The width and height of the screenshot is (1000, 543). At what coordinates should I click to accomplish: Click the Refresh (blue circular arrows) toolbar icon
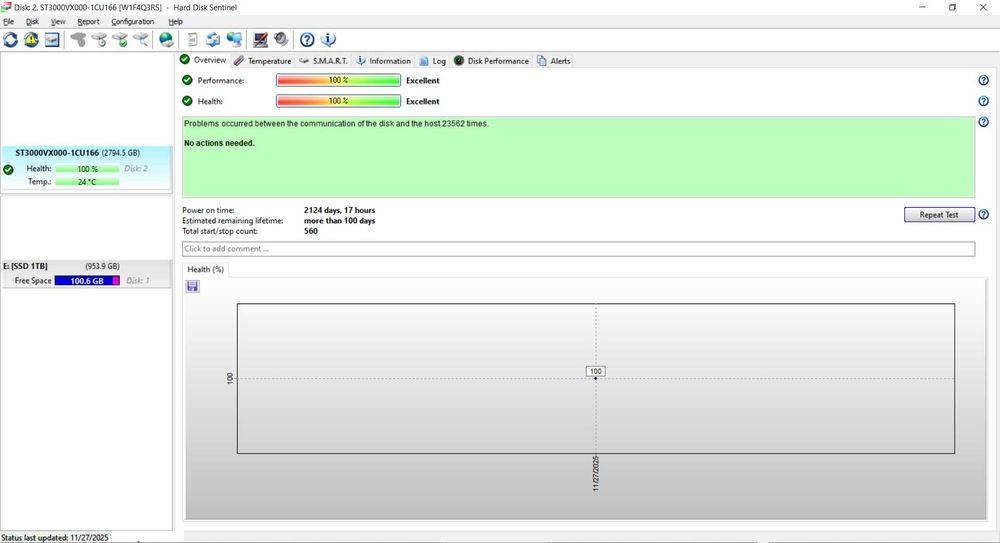point(11,40)
